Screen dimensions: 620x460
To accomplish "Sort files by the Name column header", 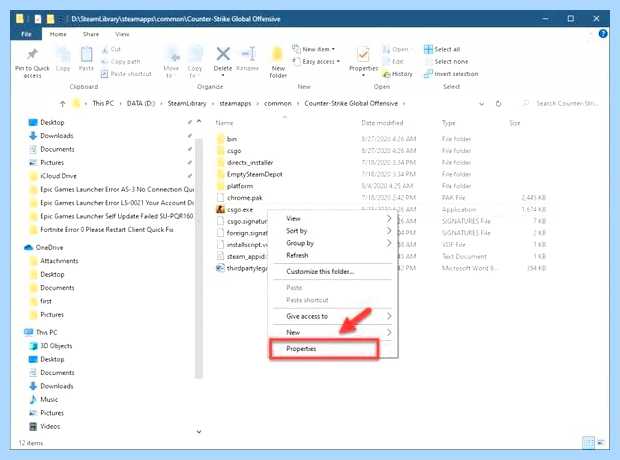I will pos(224,123).
